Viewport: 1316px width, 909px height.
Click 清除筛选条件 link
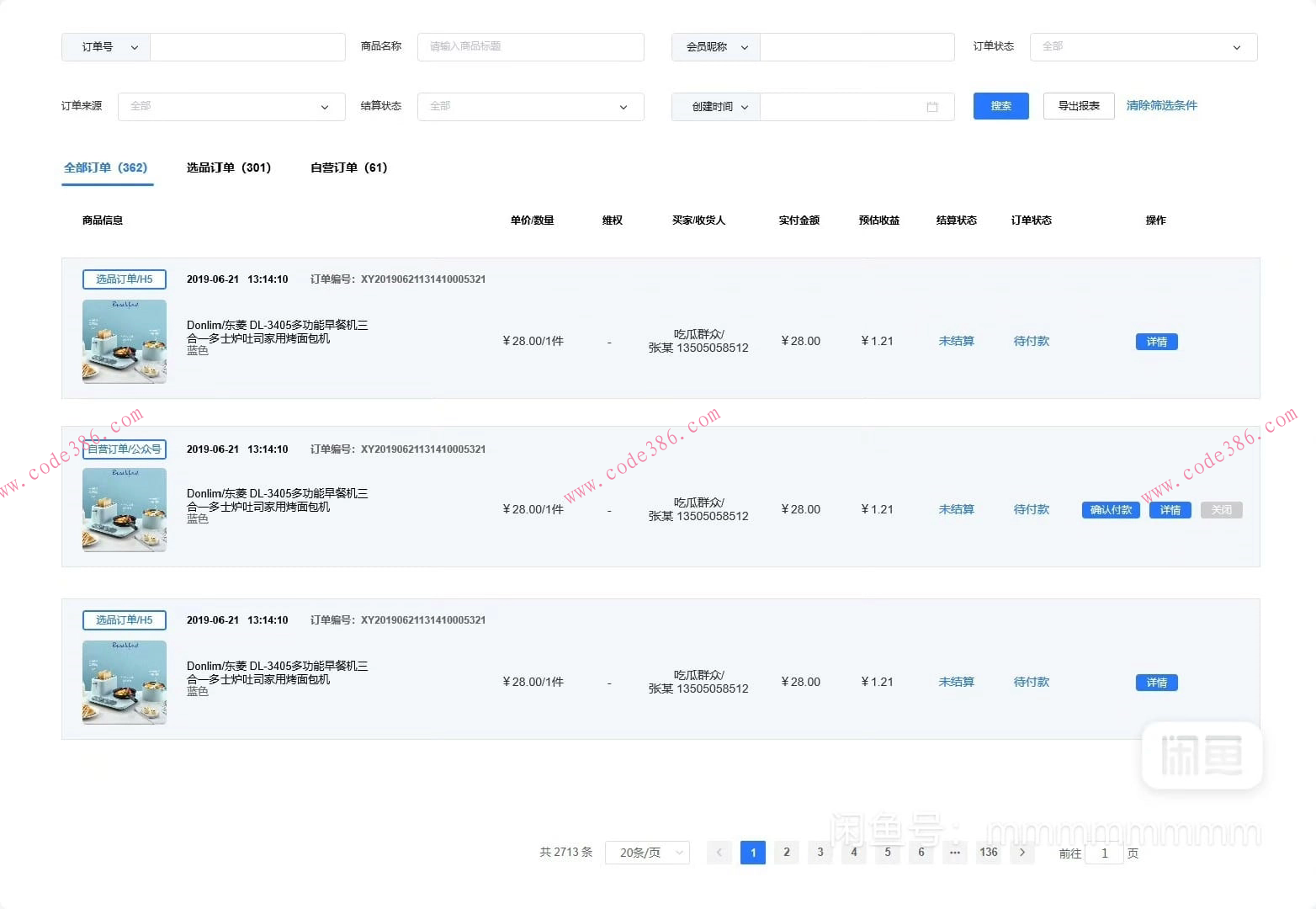[x=1161, y=106]
